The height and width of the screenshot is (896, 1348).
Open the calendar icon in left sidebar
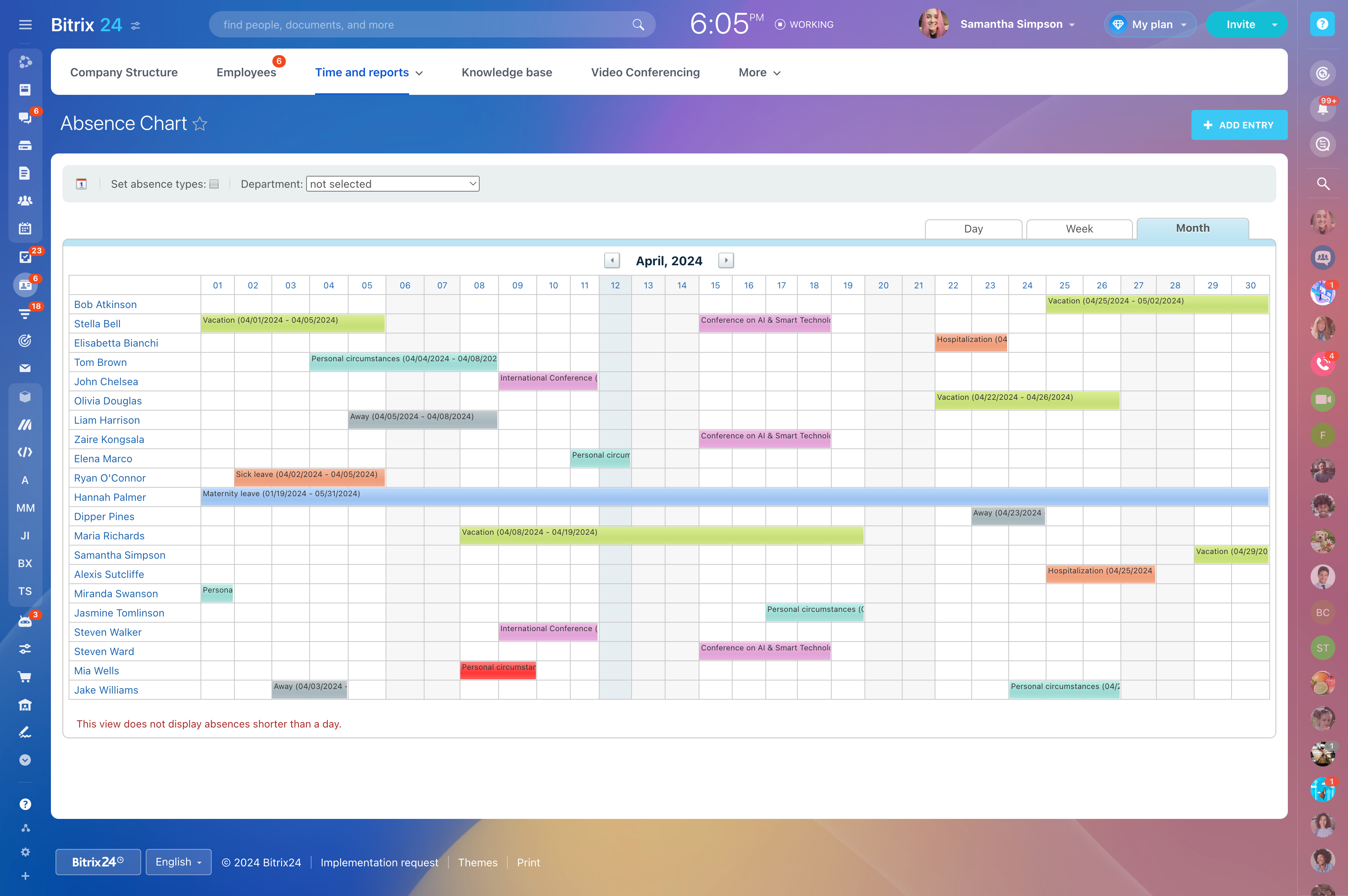(x=25, y=229)
